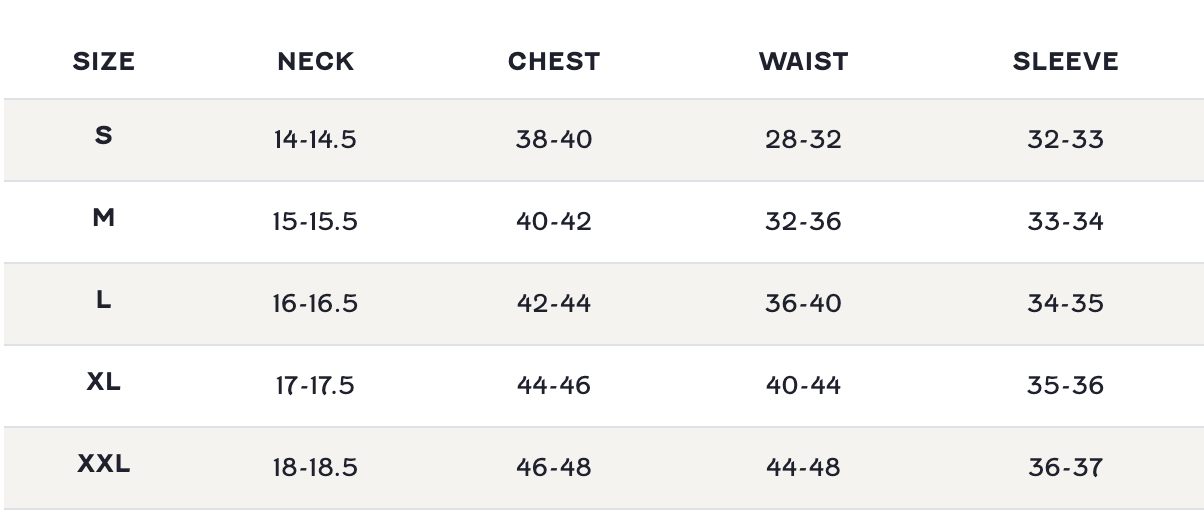
Task: Click chest measurement 38-40
Action: 553,139
